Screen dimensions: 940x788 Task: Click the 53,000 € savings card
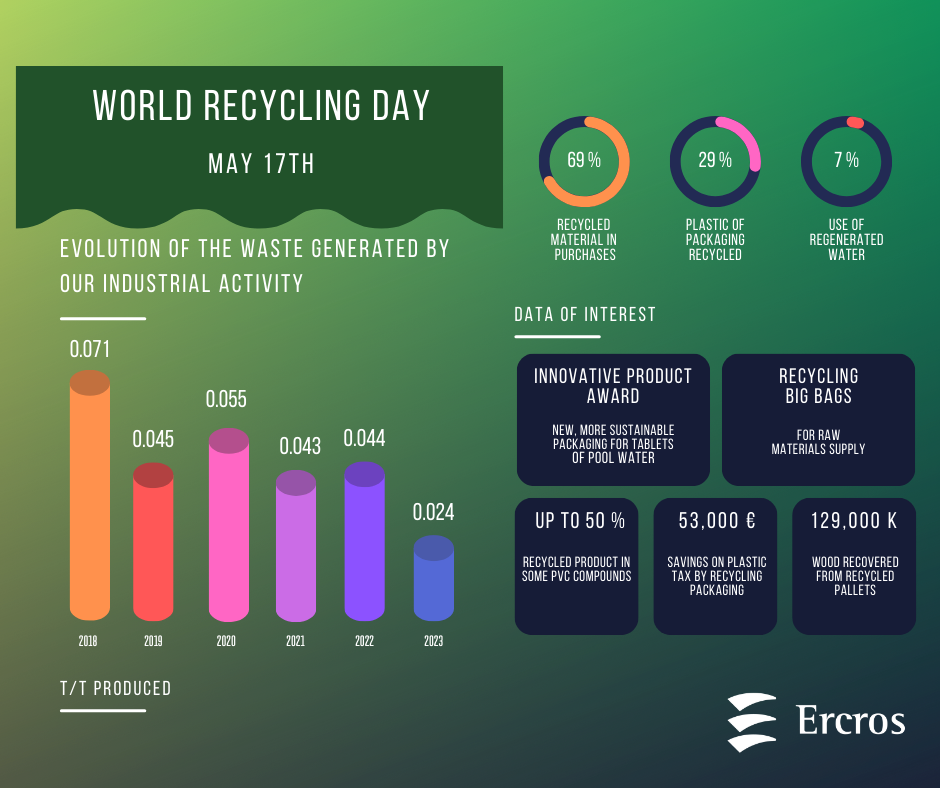point(715,566)
